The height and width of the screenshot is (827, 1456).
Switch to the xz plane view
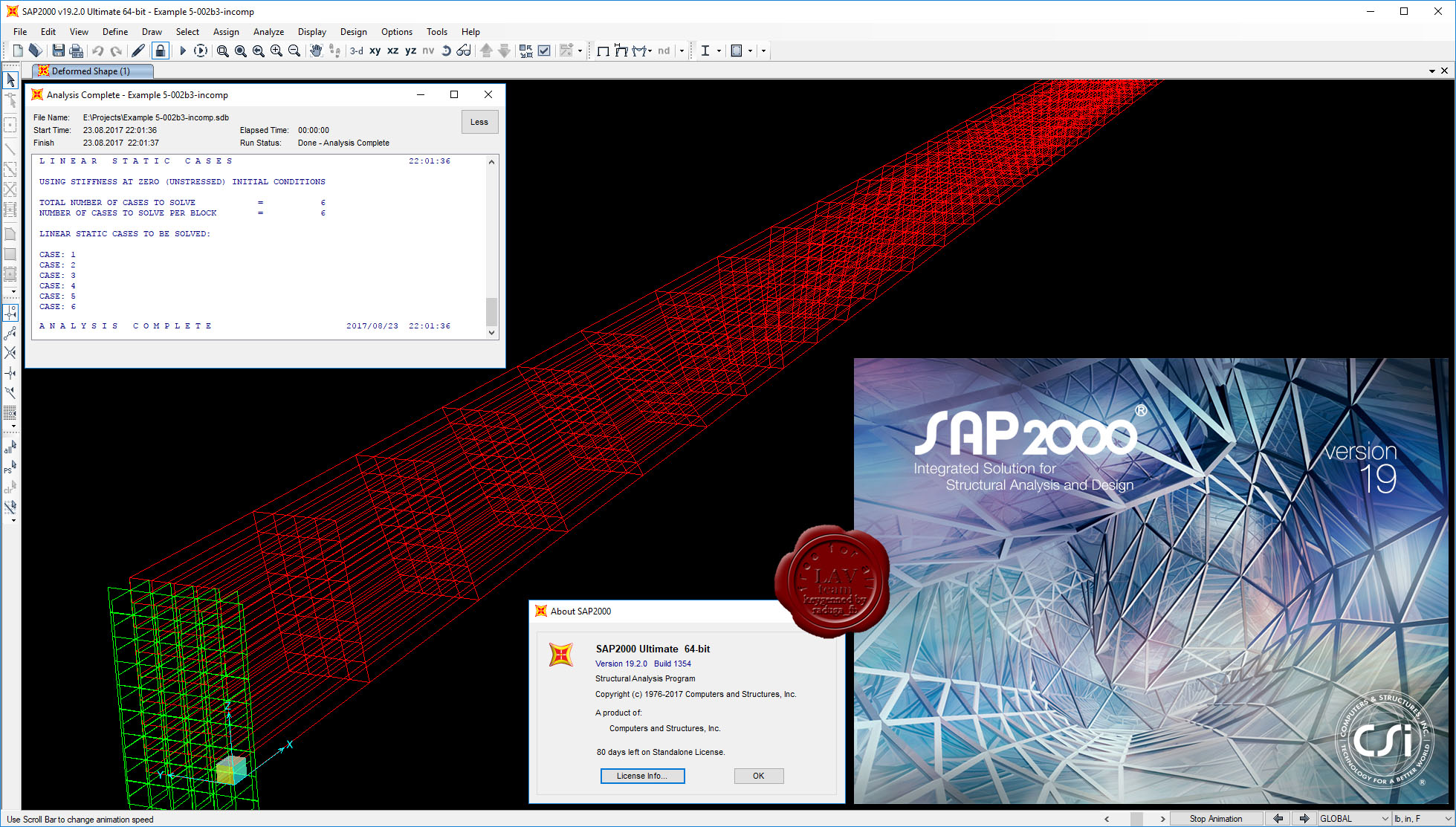(393, 51)
